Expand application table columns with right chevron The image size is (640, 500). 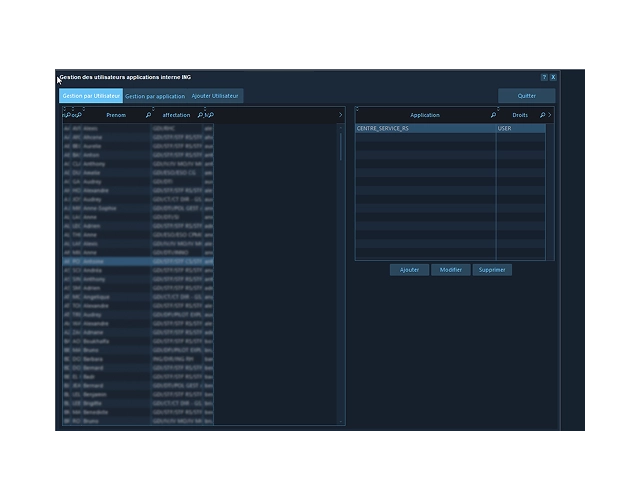pyautogui.click(x=550, y=115)
